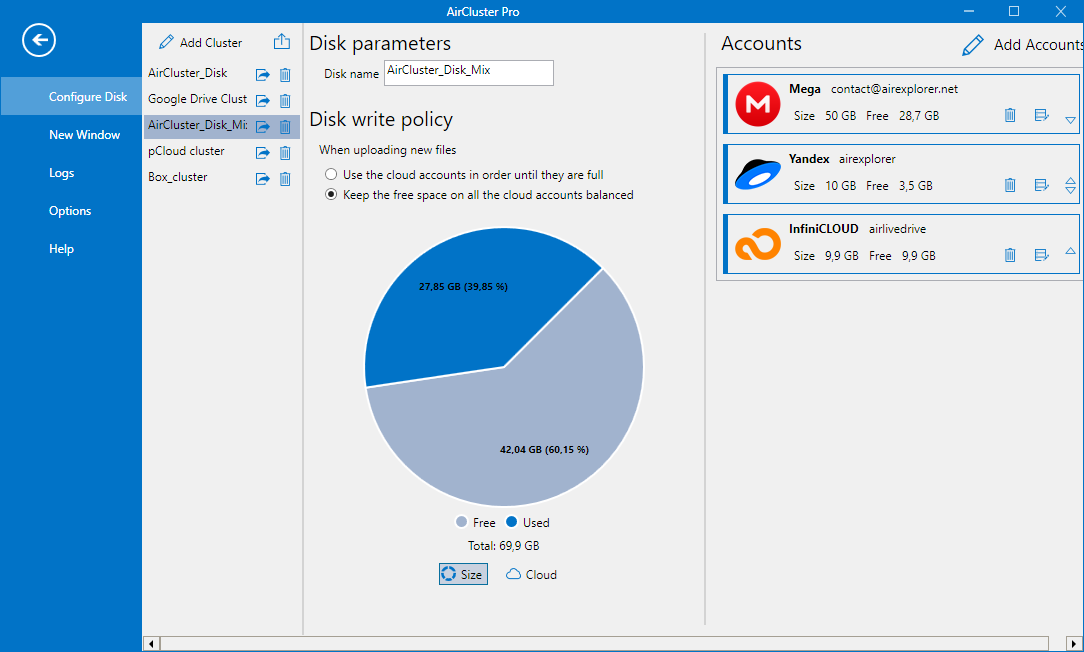Click the Yandex disk logo icon
The image size is (1084, 652).
[x=758, y=174]
